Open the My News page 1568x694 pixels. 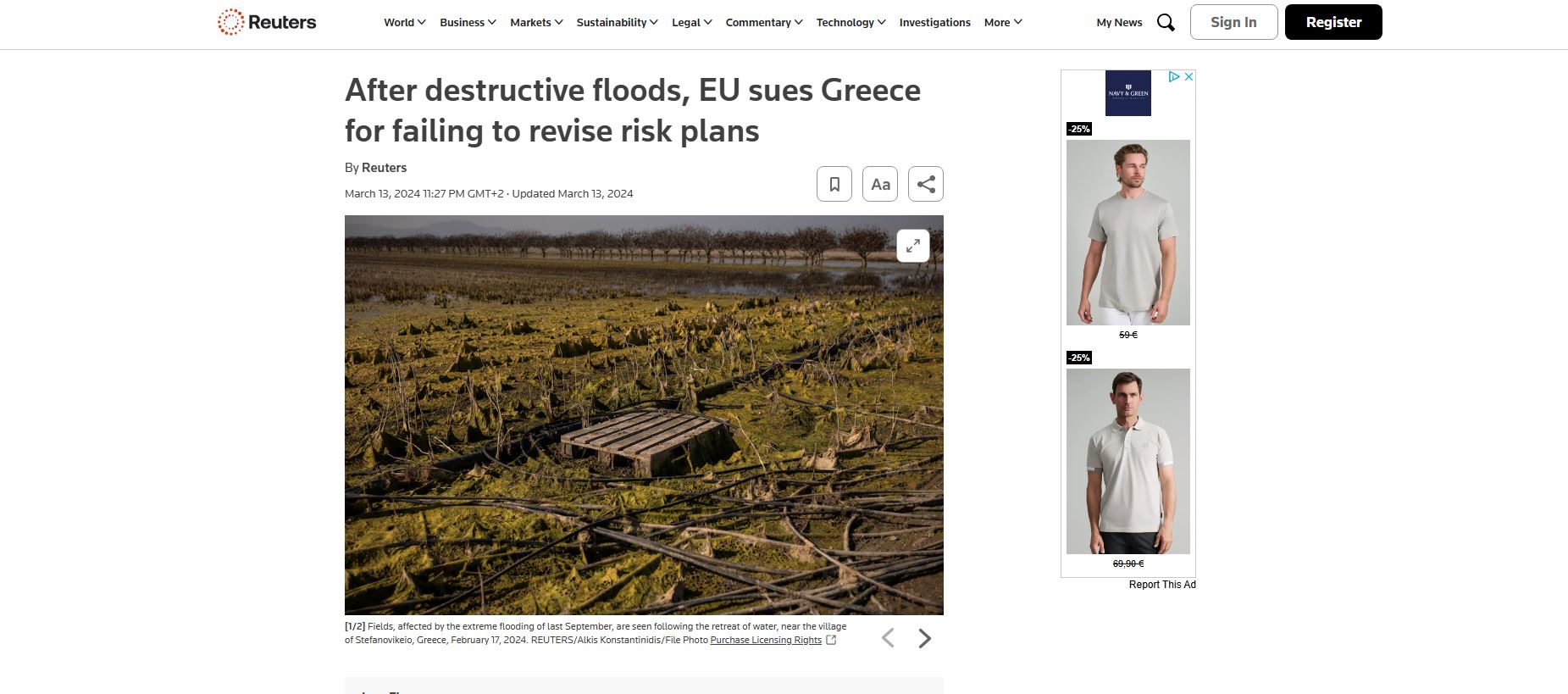(1119, 23)
